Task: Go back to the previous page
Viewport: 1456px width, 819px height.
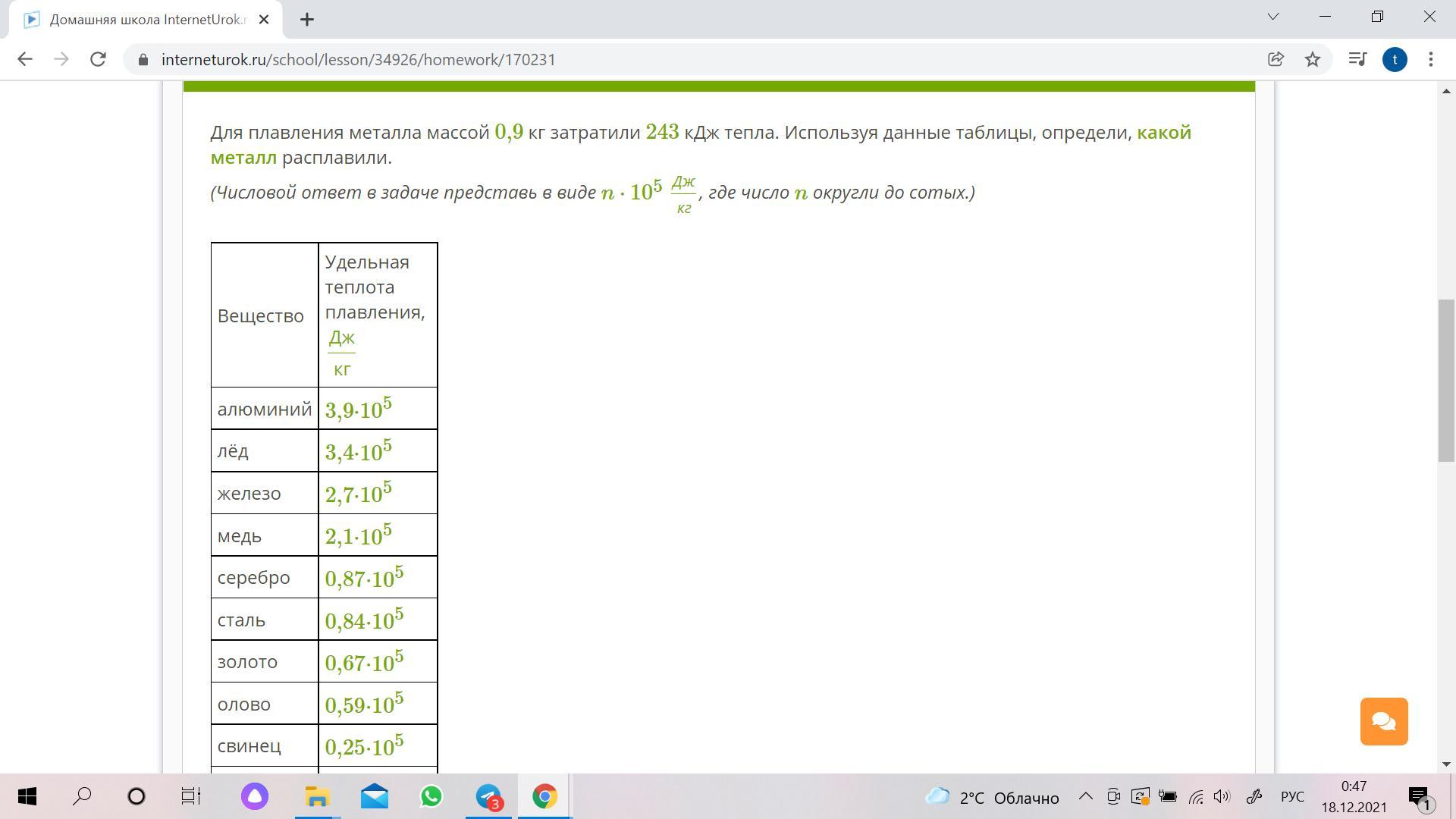Action: 25,59
